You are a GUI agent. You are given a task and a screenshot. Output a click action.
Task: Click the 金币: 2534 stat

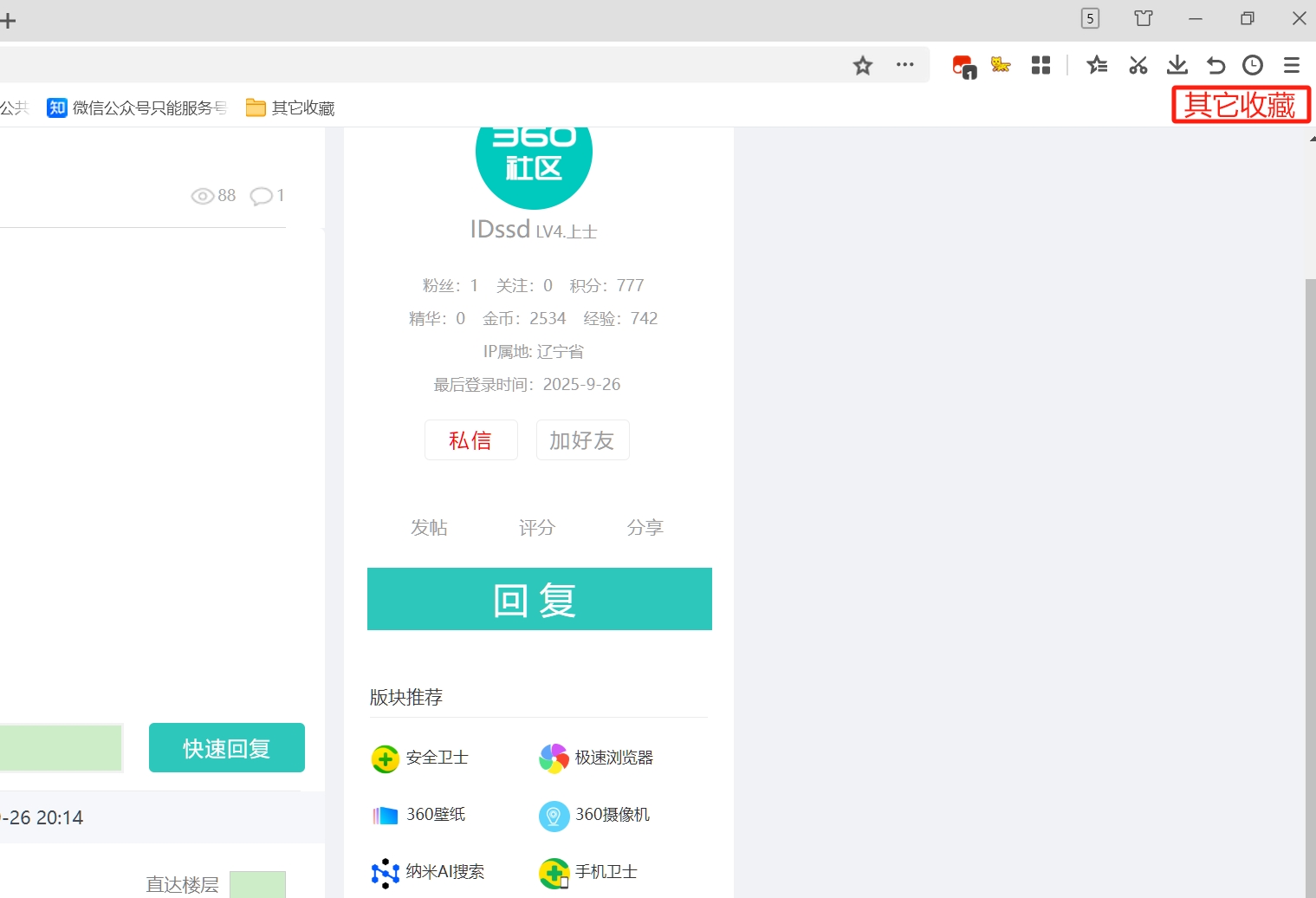coord(524,318)
